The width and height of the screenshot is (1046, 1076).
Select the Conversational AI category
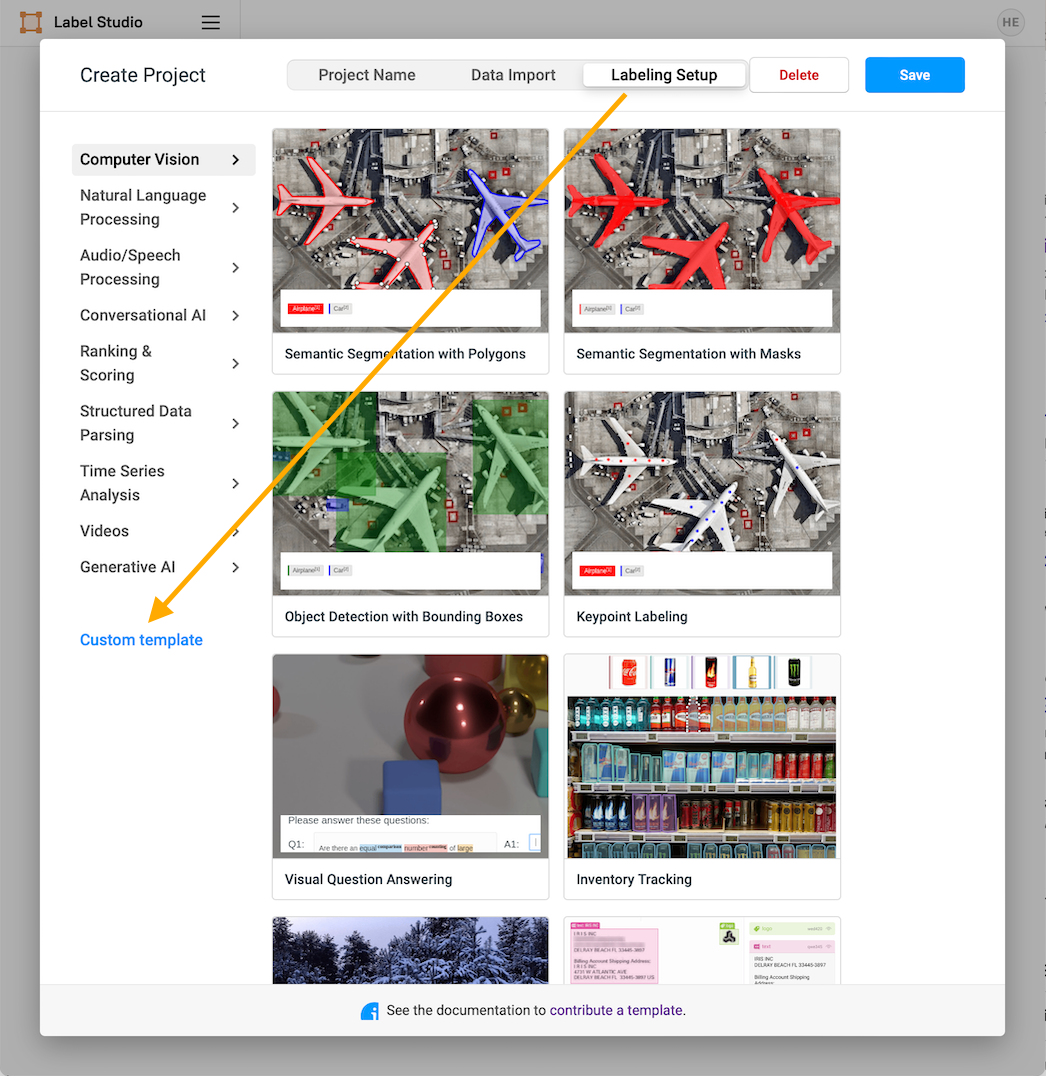[x=143, y=316]
